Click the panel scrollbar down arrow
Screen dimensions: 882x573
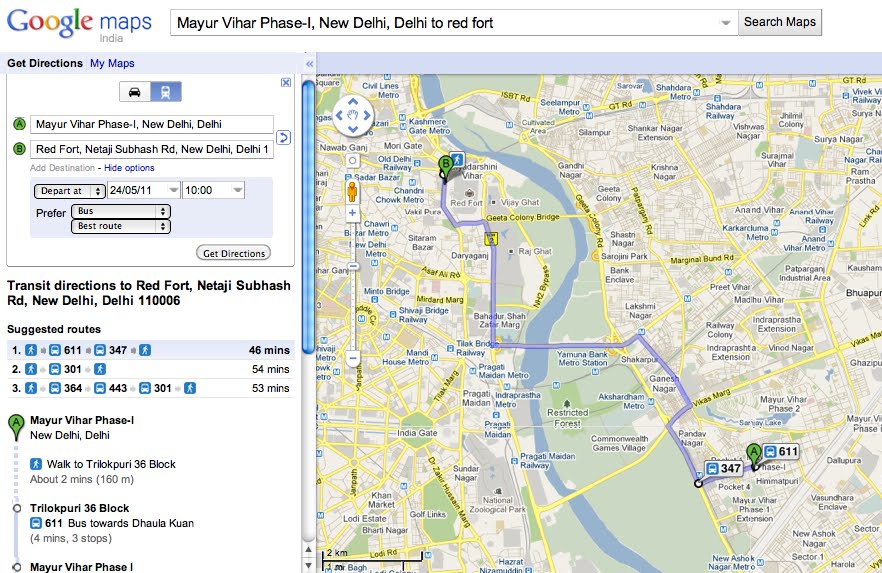308,565
